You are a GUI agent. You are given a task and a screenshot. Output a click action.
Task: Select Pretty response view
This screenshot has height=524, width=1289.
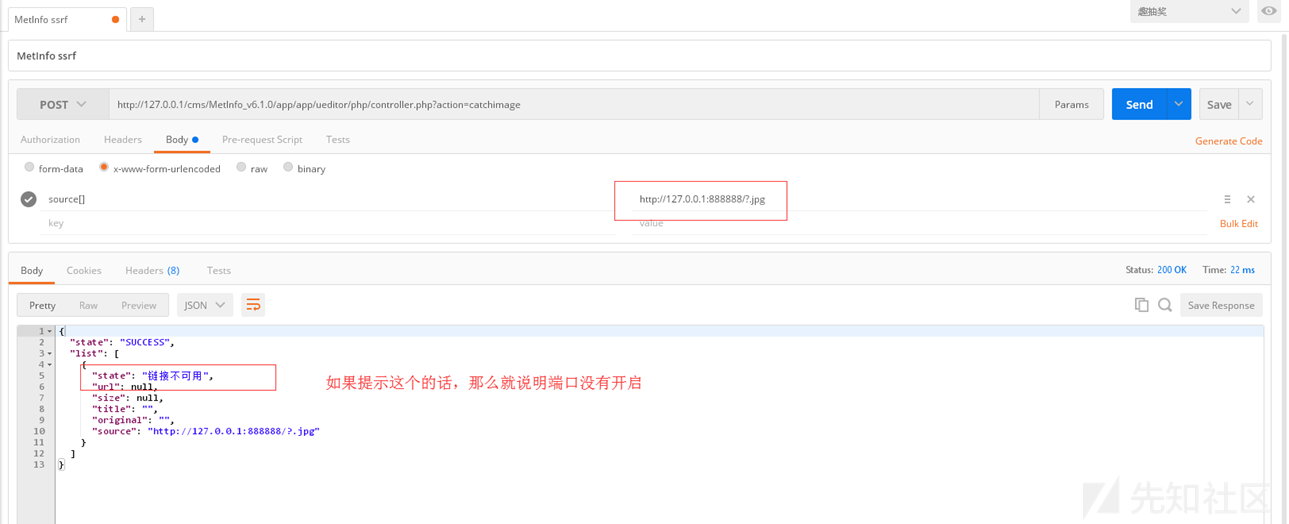43,305
